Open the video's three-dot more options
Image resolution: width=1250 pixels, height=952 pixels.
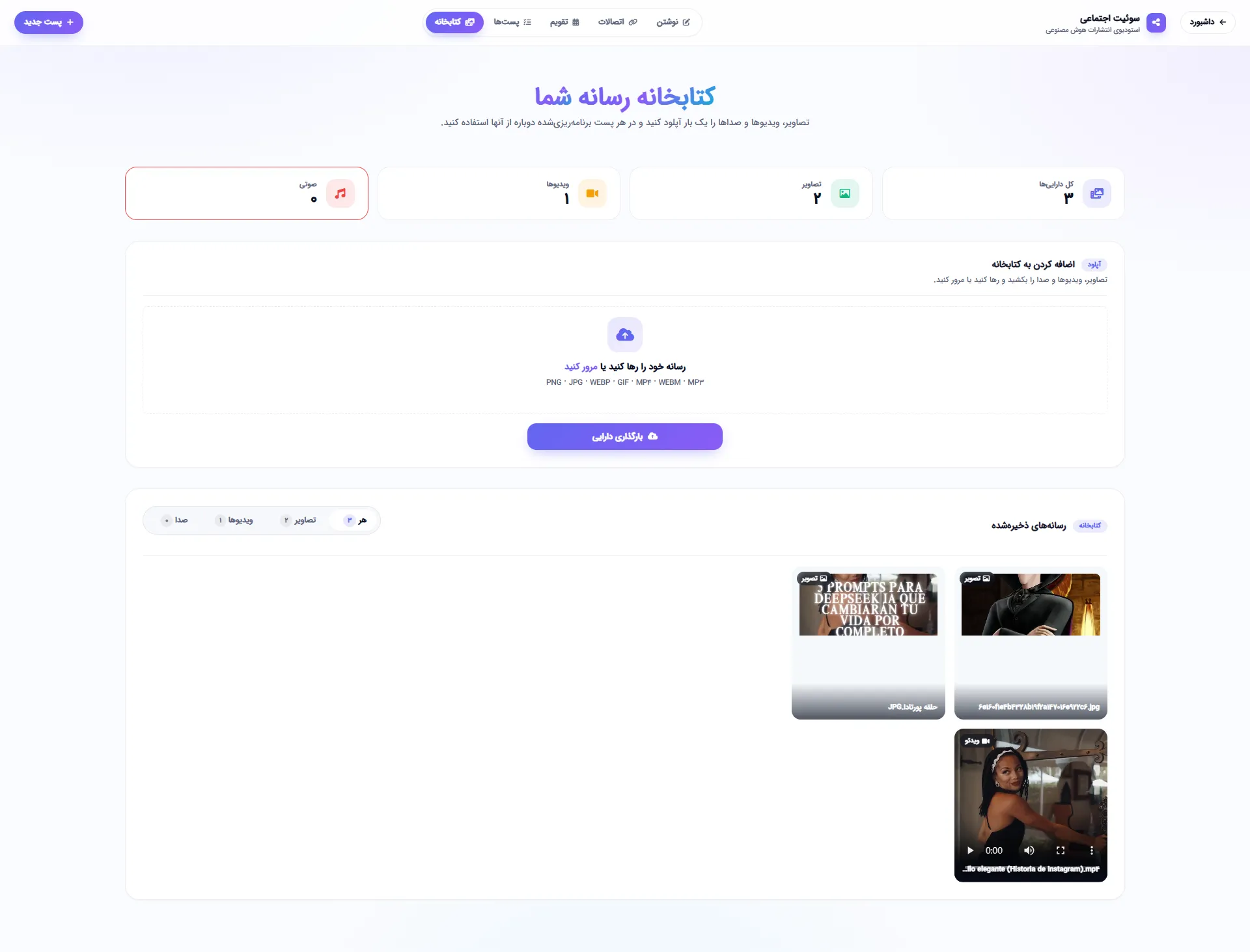[x=1092, y=850]
